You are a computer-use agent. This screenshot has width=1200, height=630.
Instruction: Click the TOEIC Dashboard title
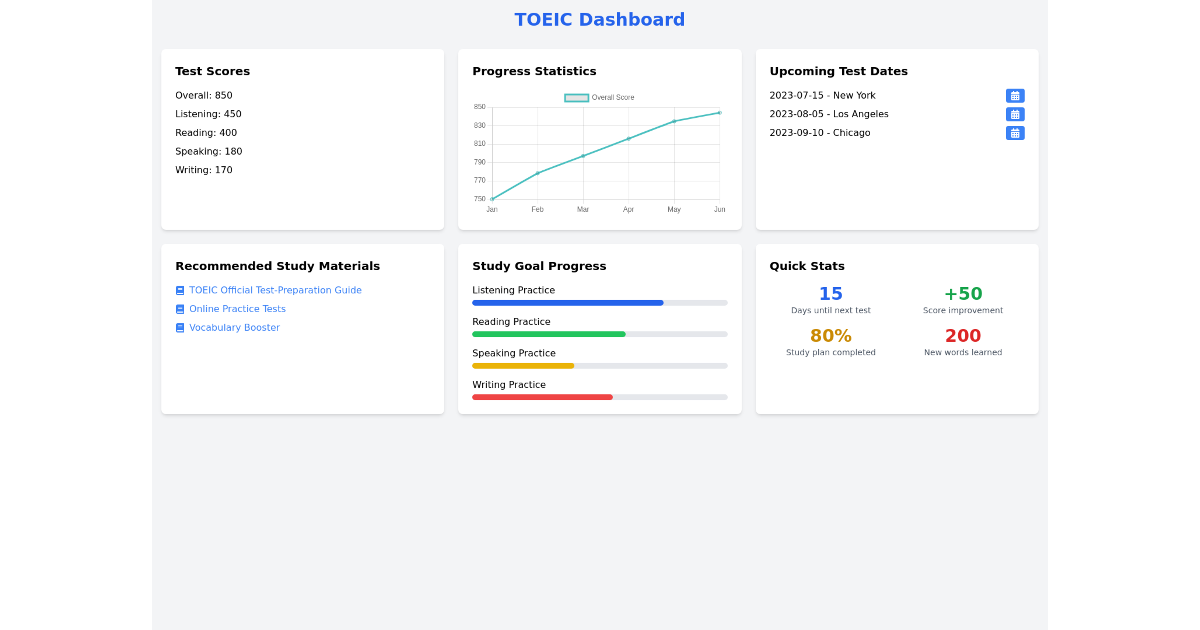tap(599, 19)
